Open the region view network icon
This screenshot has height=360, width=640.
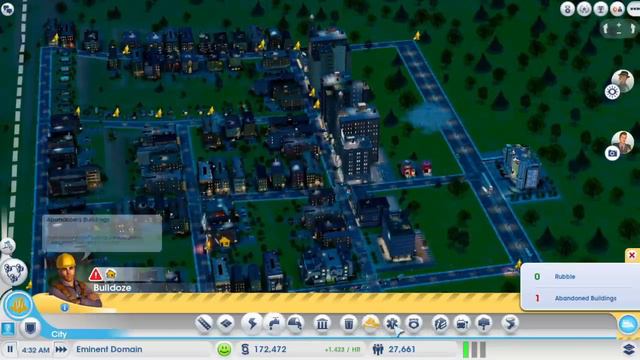[x=13, y=272]
